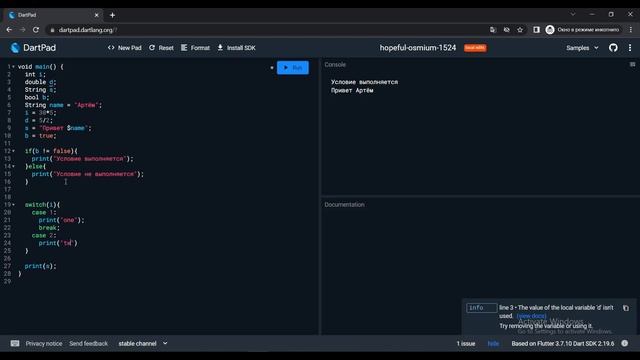Click the hopeful-osmium-1524 pad name
The width and height of the screenshot is (640, 360).
(418, 48)
